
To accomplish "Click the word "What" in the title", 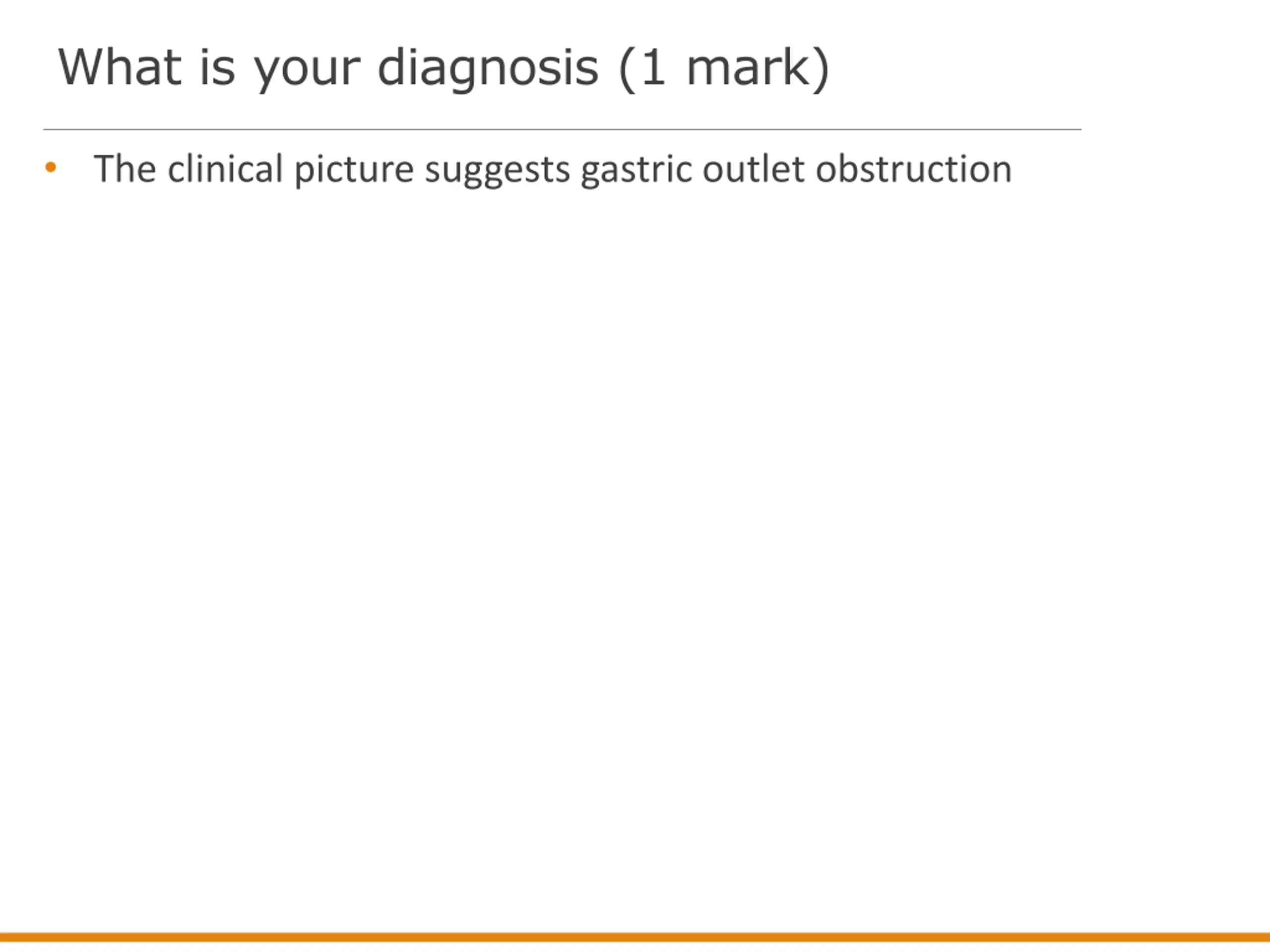I will pyautogui.click(x=120, y=67).
